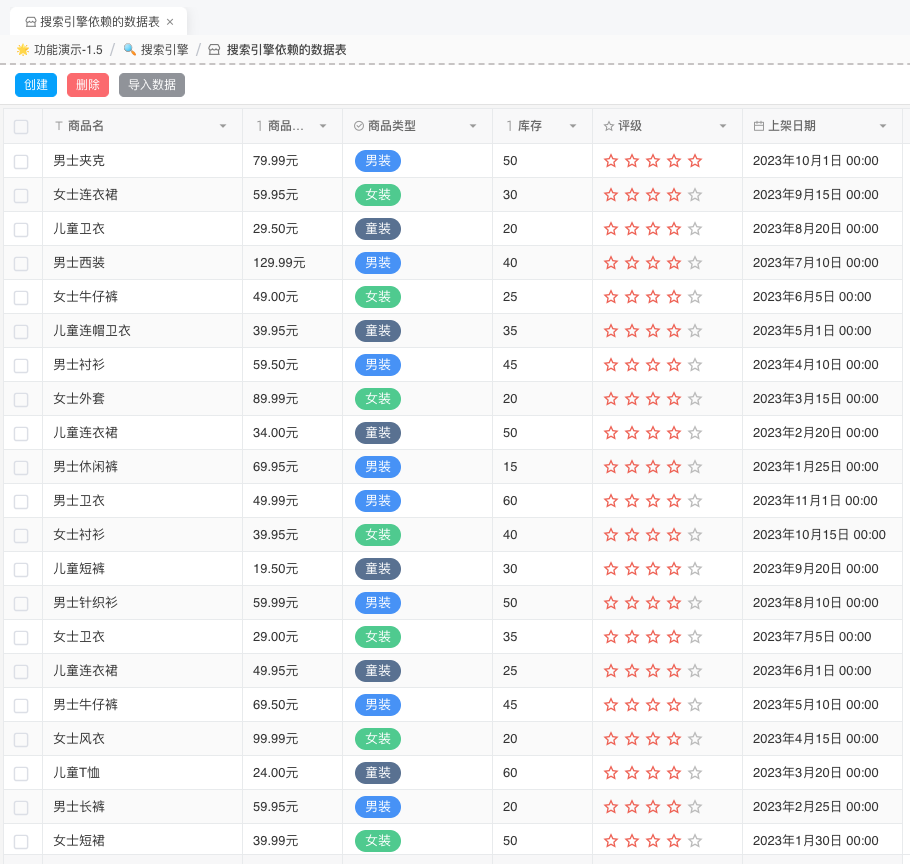Open the 上架日期 column dropdown menu
The height and width of the screenshot is (864, 910).
[881, 126]
